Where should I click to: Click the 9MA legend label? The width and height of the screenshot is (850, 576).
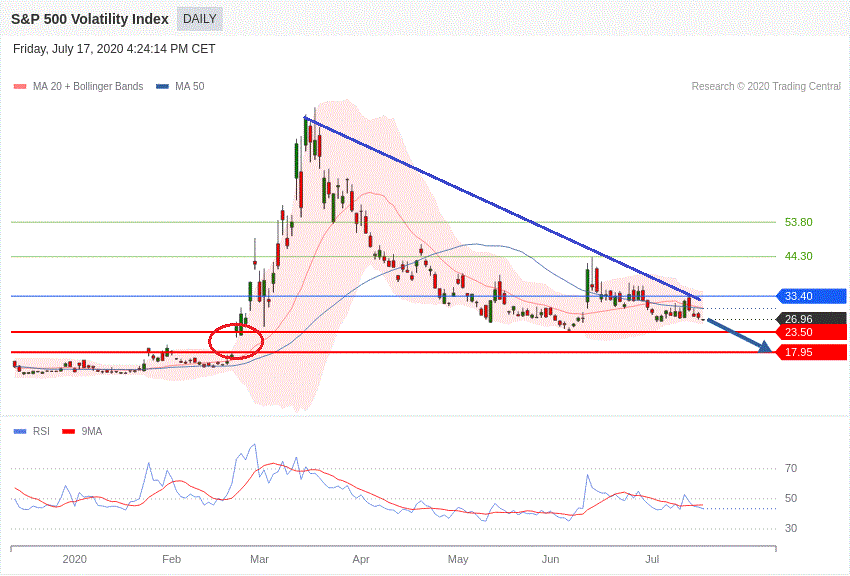click(x=92, y=431)
